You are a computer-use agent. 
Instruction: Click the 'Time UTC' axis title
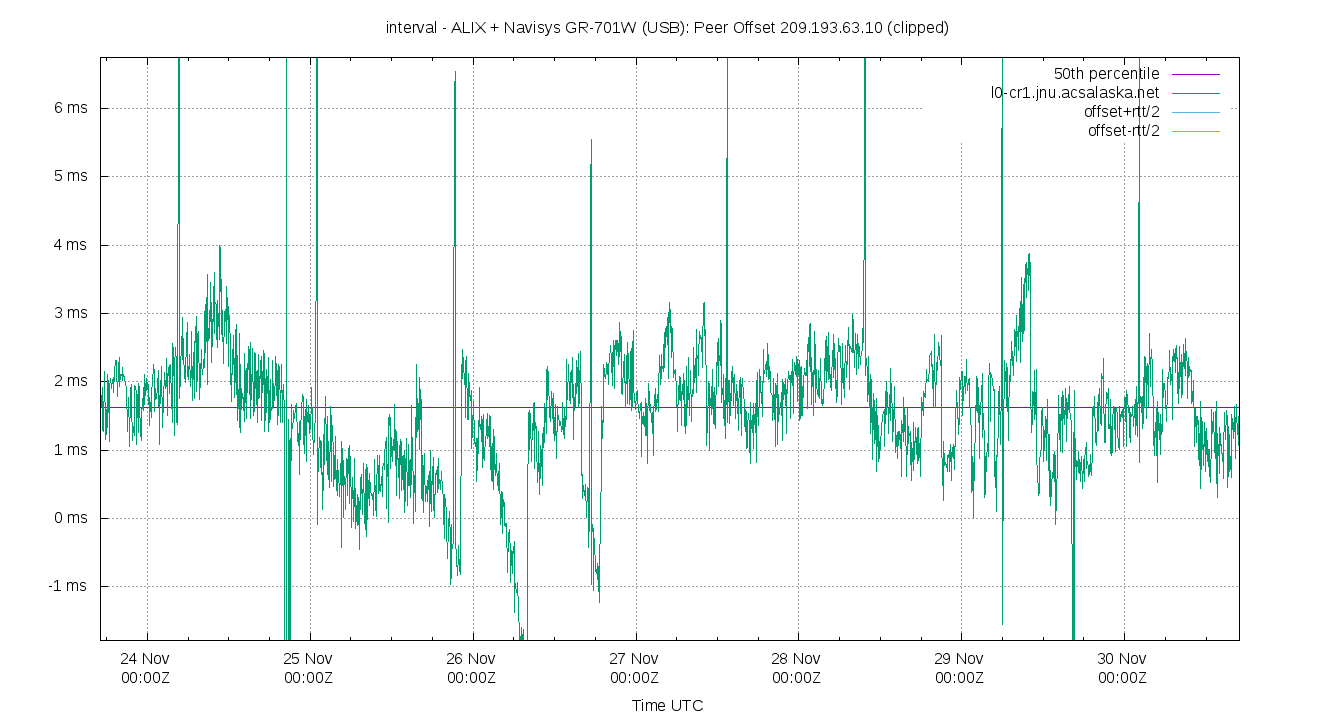point(667,706)
